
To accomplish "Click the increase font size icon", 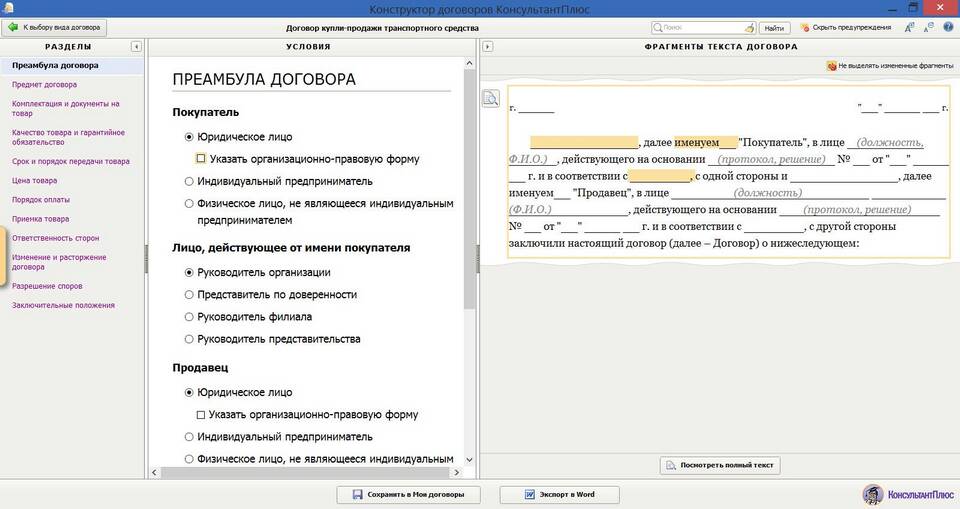I will point(909,28).
